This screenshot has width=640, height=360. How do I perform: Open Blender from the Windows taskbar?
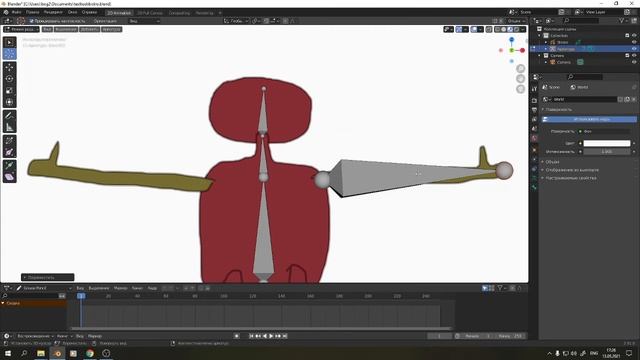58,353
